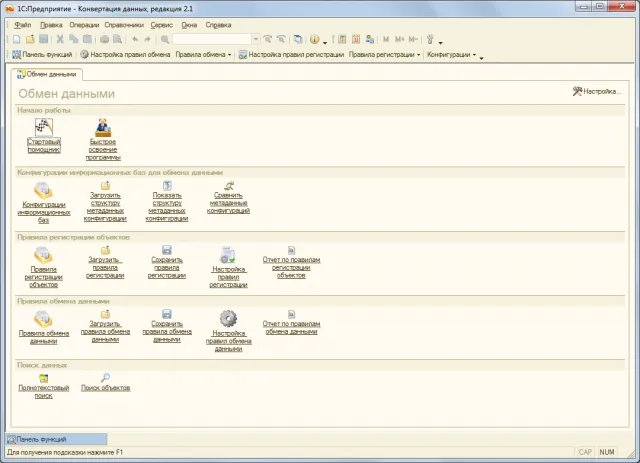The height and width of the screenshot is (463, 640).
Task: Open Отчет по правилам обмена данными link
Action: [291, 327]
